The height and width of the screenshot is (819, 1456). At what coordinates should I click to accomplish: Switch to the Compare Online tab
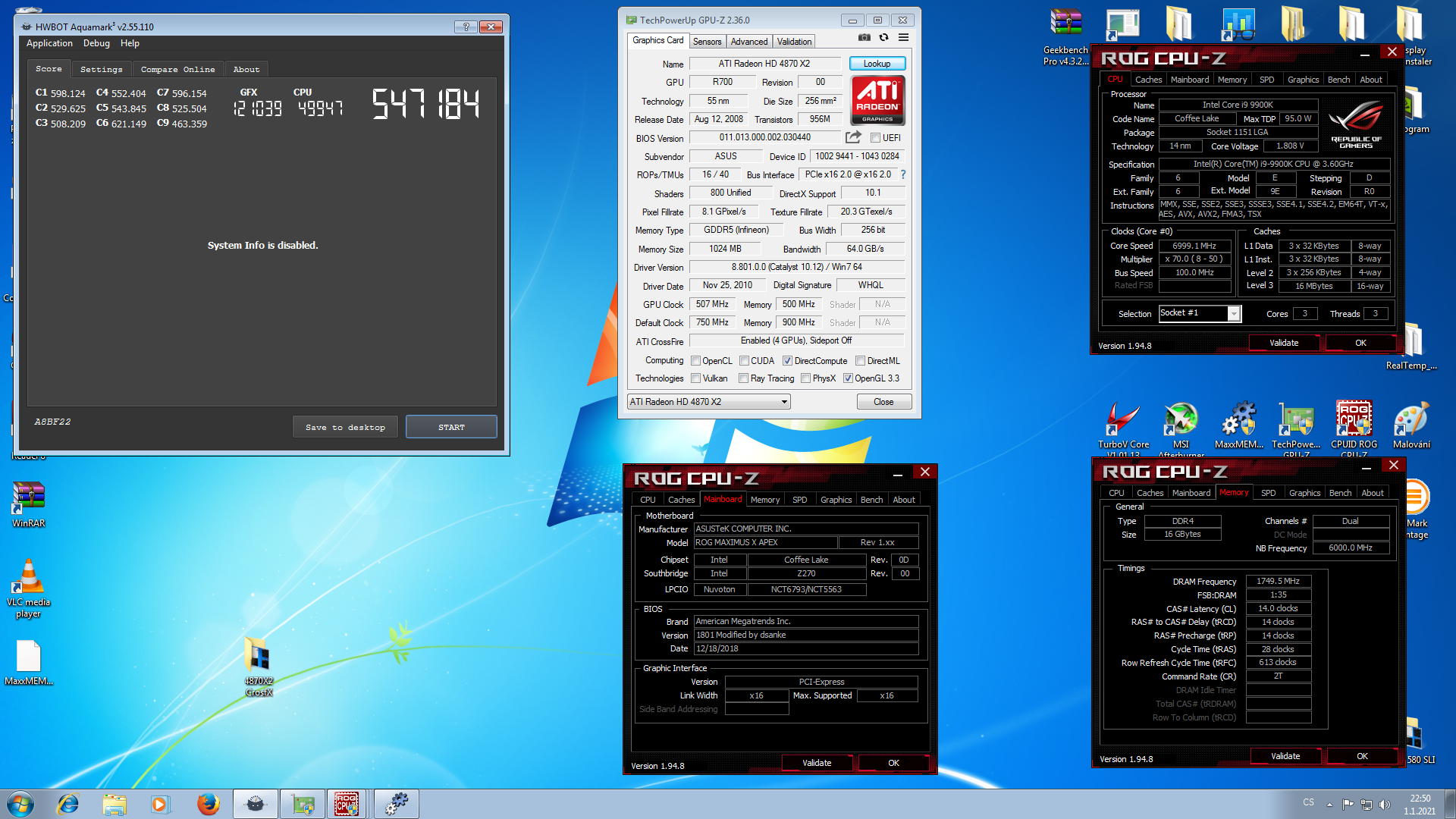(178, 69)
